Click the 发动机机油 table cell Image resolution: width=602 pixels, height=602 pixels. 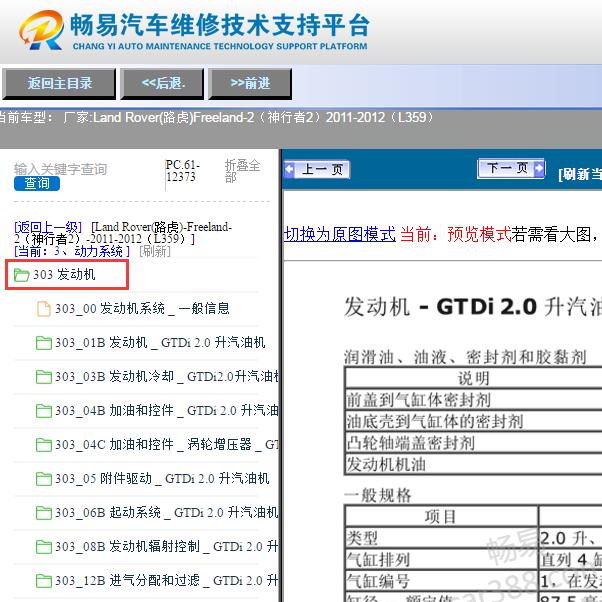point(474,465)
